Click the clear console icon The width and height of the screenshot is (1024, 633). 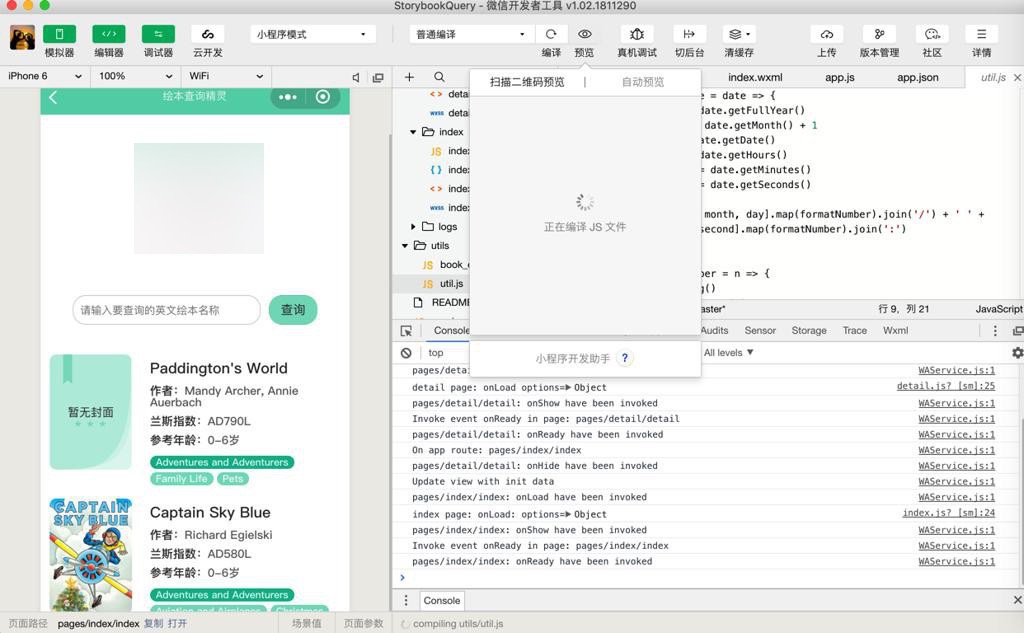pyautogui.click(x=406, y=353)
